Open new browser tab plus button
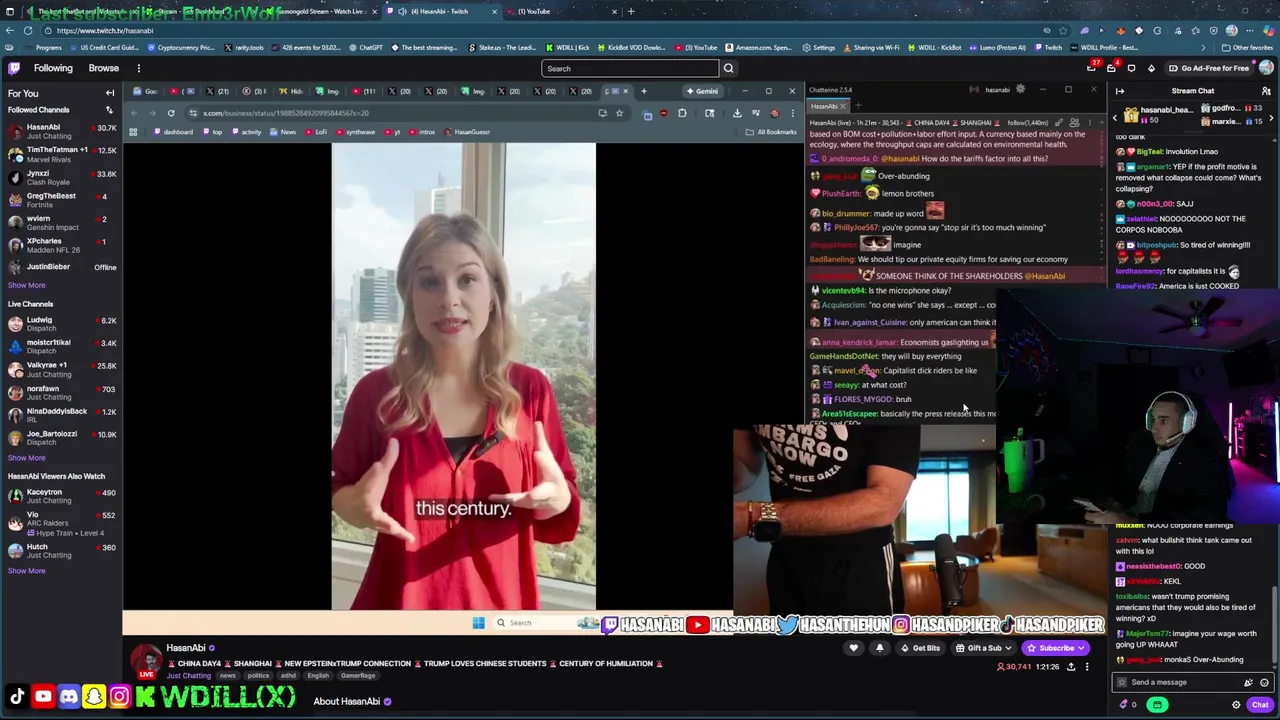The image size is (1280, 720). 631,11
